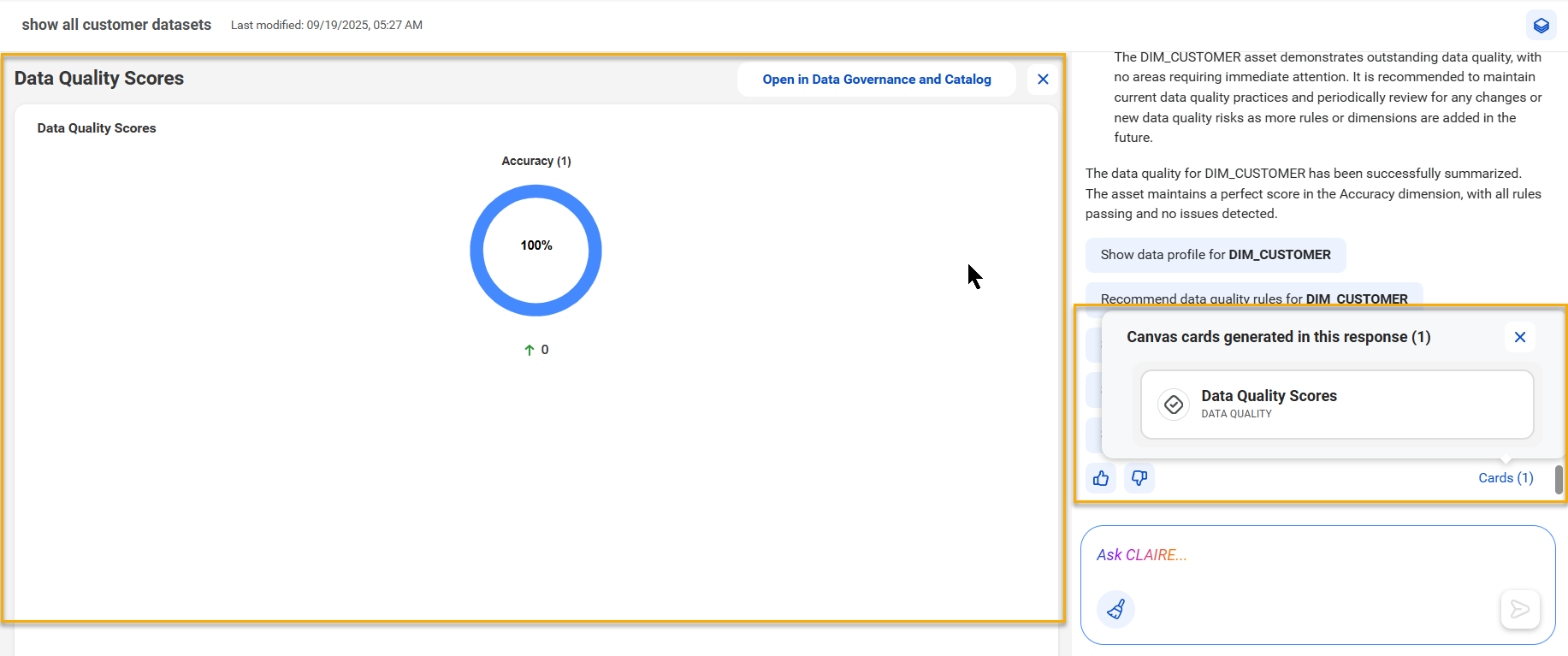Click the Data Quality Scores panel heading

(x=99, y=79)
